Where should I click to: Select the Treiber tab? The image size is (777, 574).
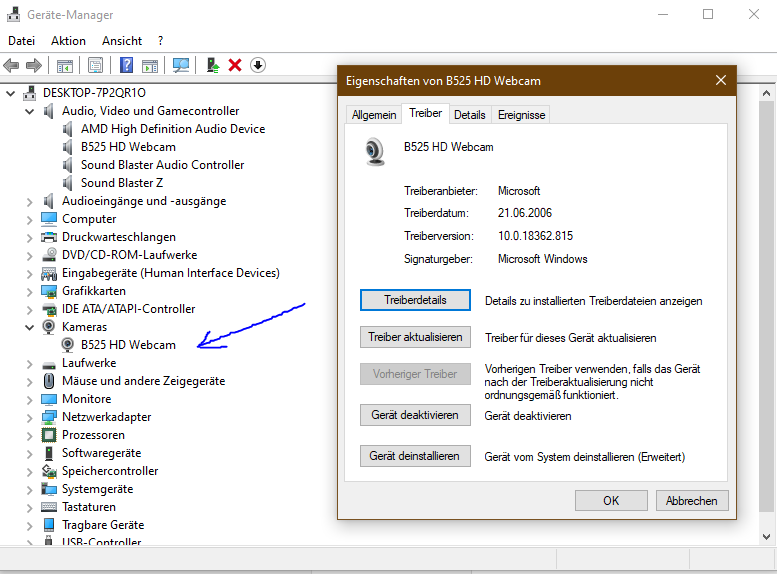(425, 113)
